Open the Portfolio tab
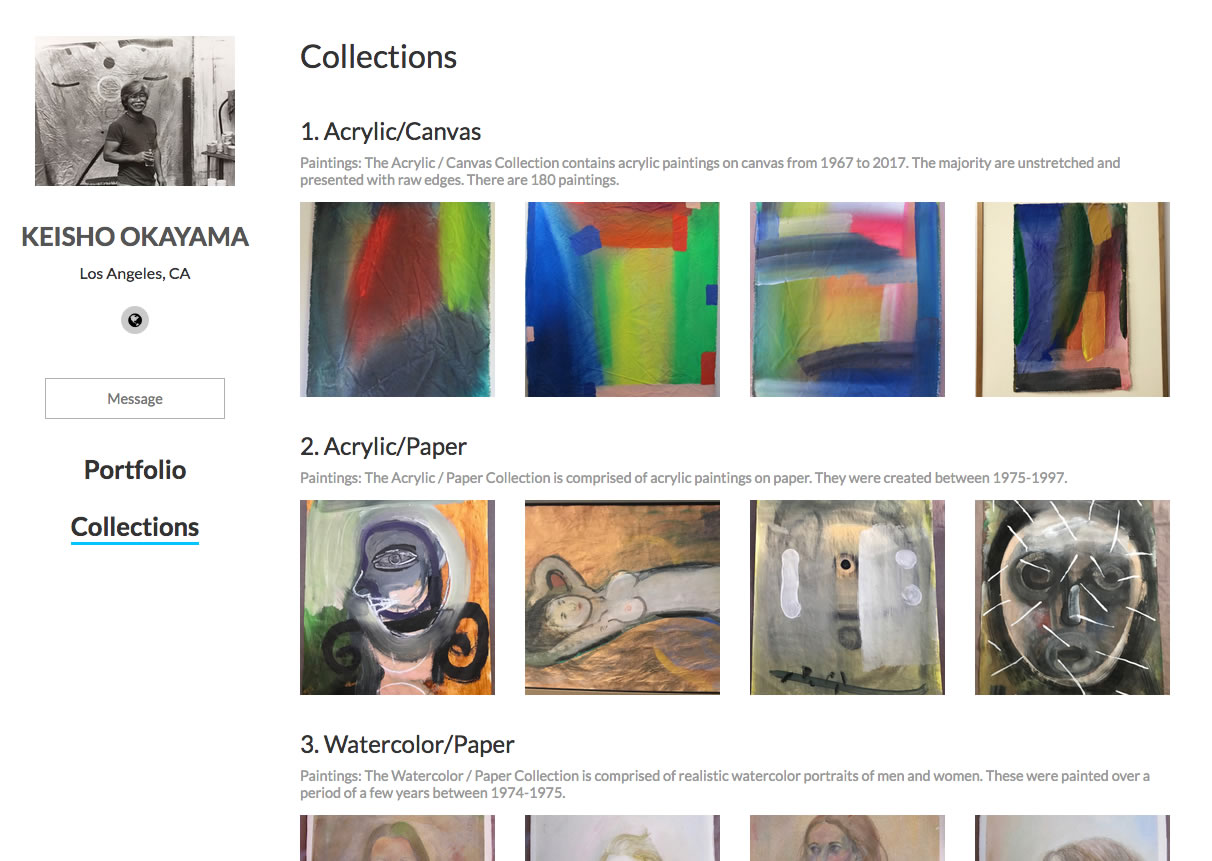Screen dimensions: 1212x861 (x=135, y=470)
